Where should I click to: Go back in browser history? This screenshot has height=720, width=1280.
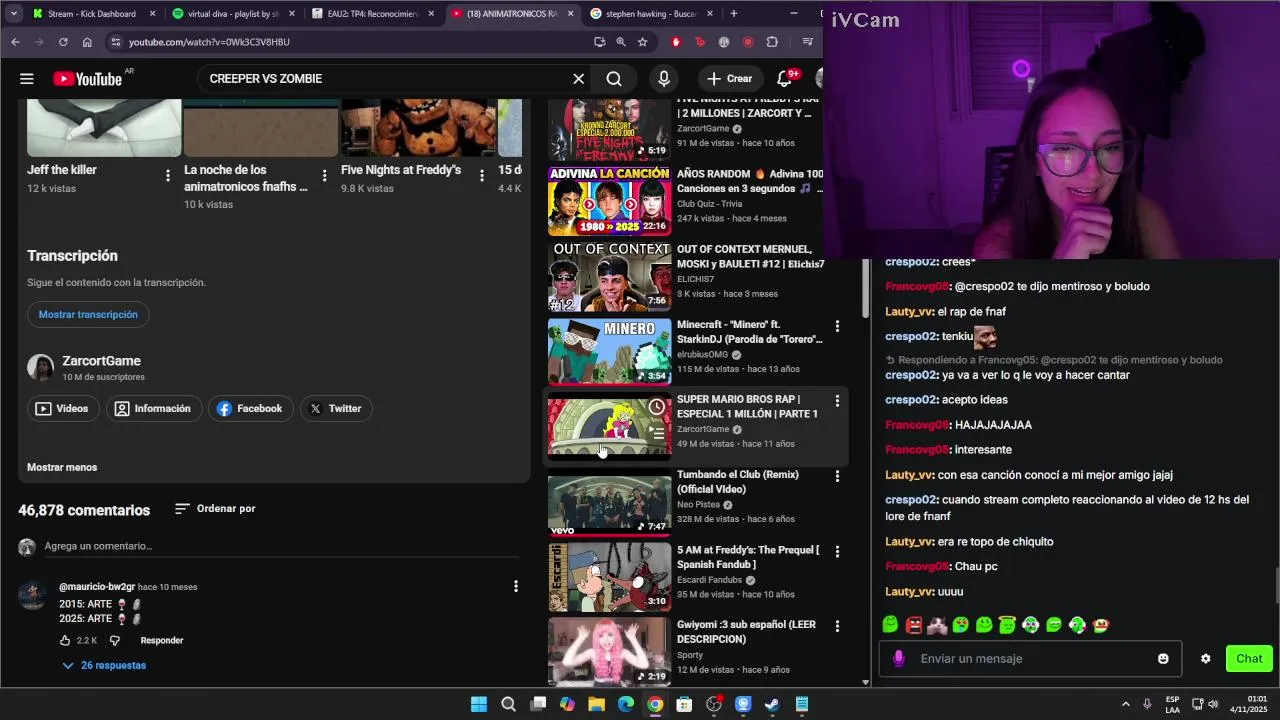[15, 42]
